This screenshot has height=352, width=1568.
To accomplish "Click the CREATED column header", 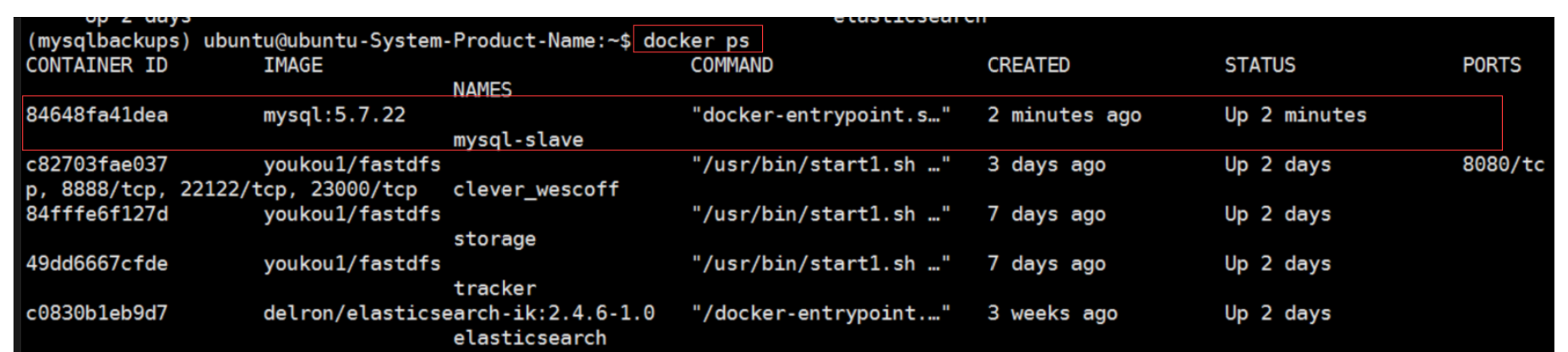I will pyautogui.click(x=1028, y=65).
